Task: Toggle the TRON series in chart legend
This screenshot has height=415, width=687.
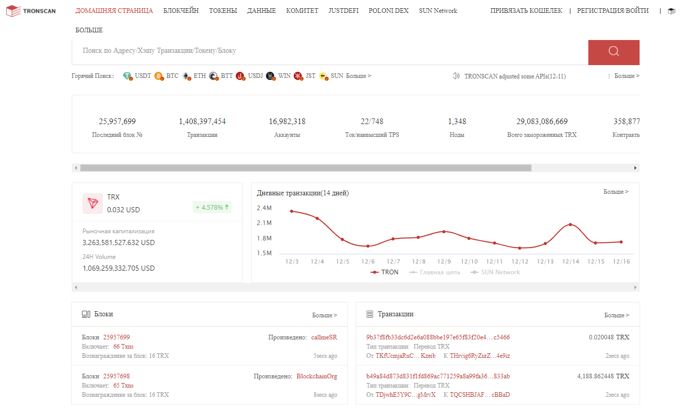Action: [384, 271]
